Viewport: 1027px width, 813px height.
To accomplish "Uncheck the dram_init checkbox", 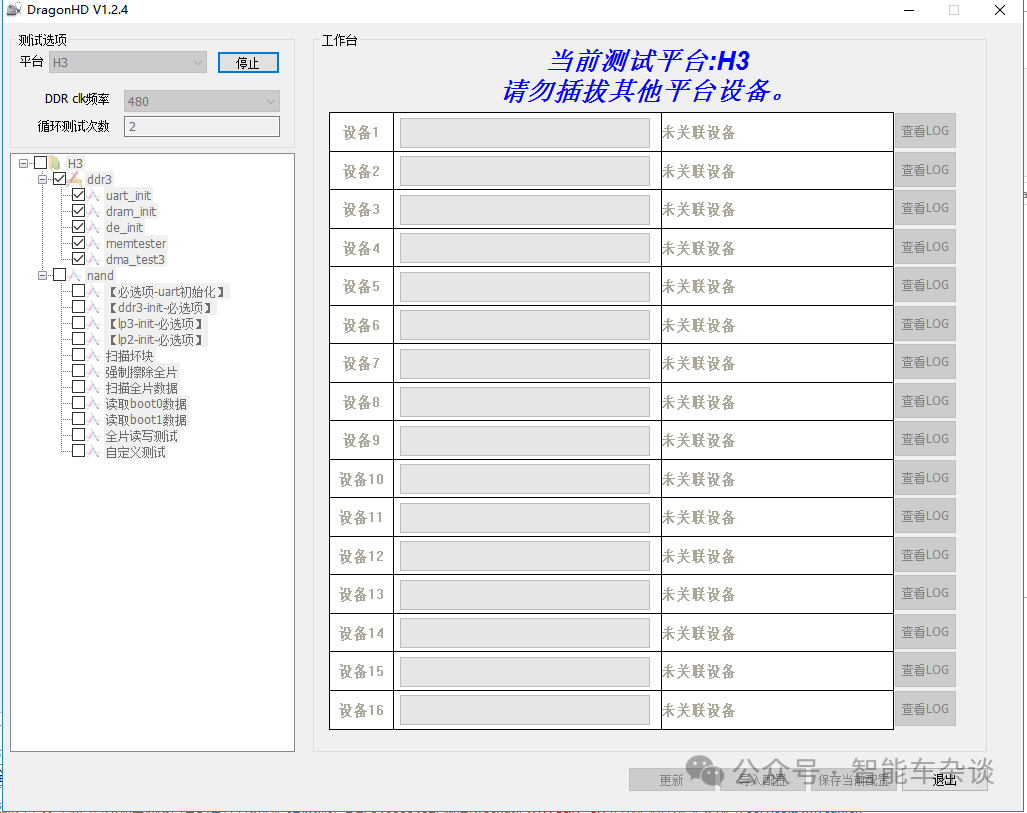I will (x=79, y=211).
